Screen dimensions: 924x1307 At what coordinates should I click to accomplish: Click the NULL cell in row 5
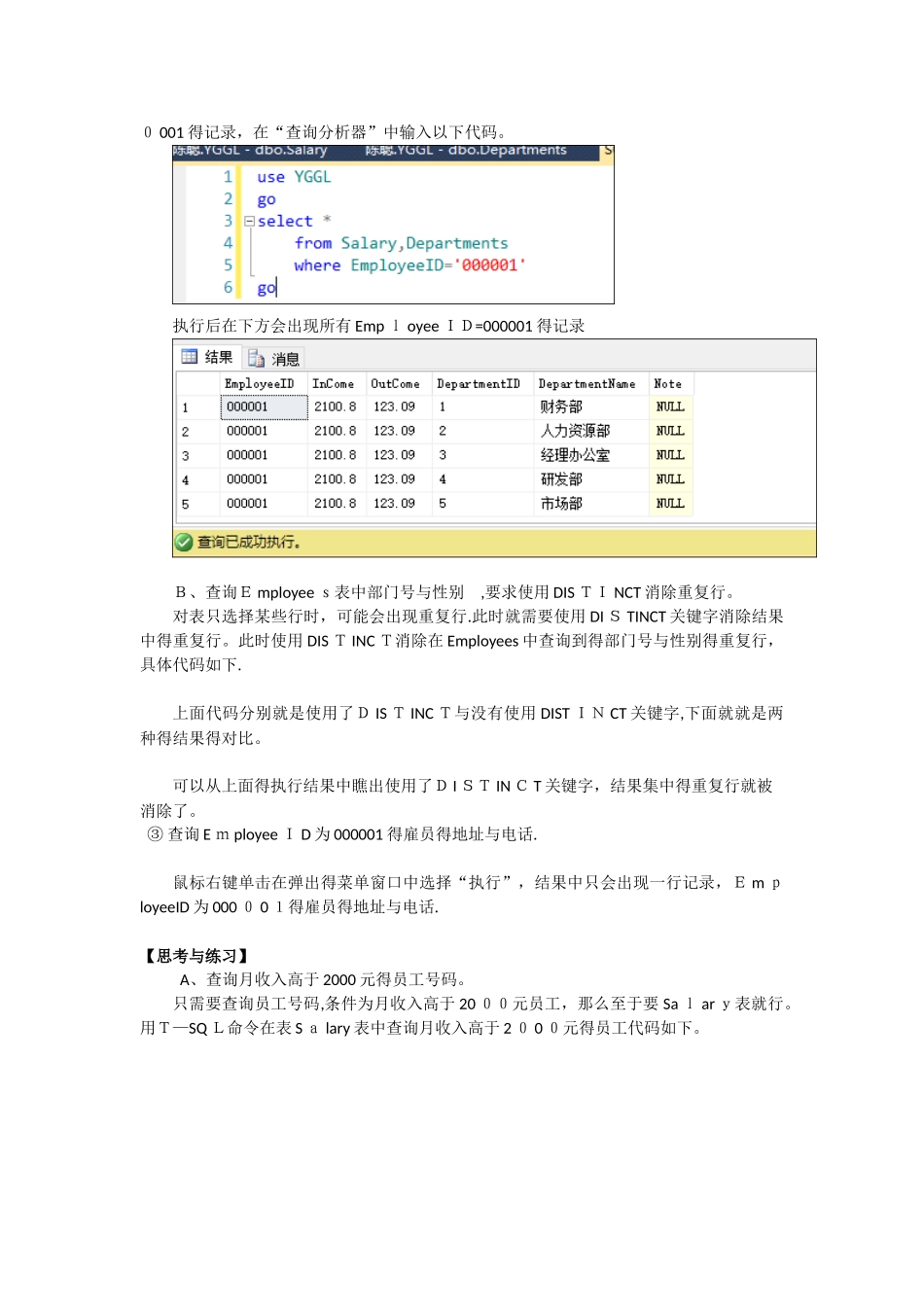click(x=670, y=504)
